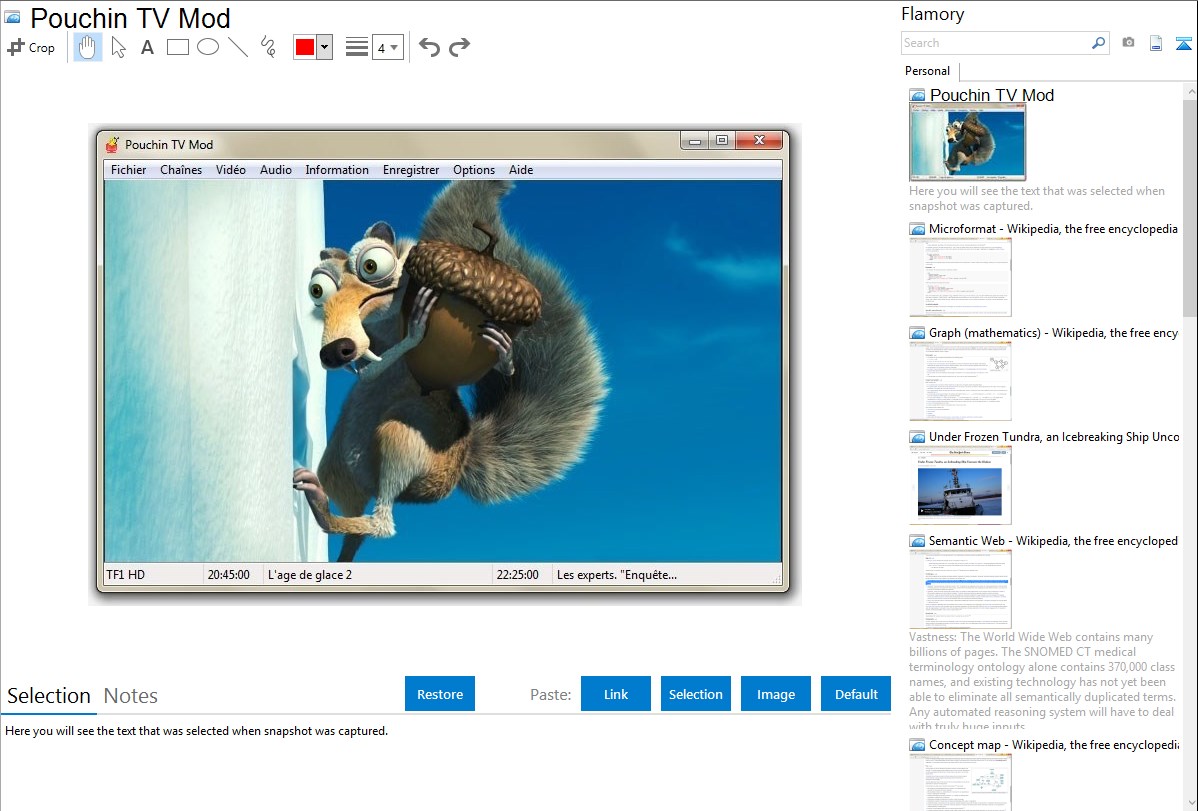Click the line thickness icon

pyautogui.click(x=357, y=47)
